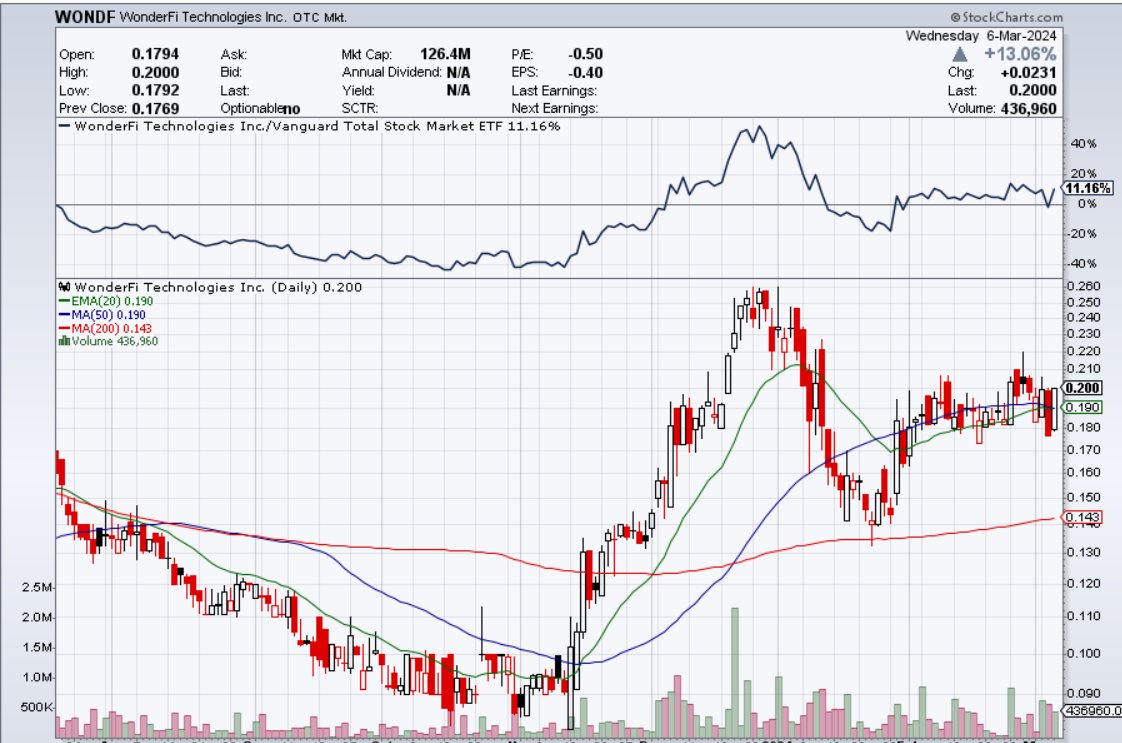This screenshot has height=743, width=1122.
Task: Click the 0.260 price axis label
Action: 1083,286
